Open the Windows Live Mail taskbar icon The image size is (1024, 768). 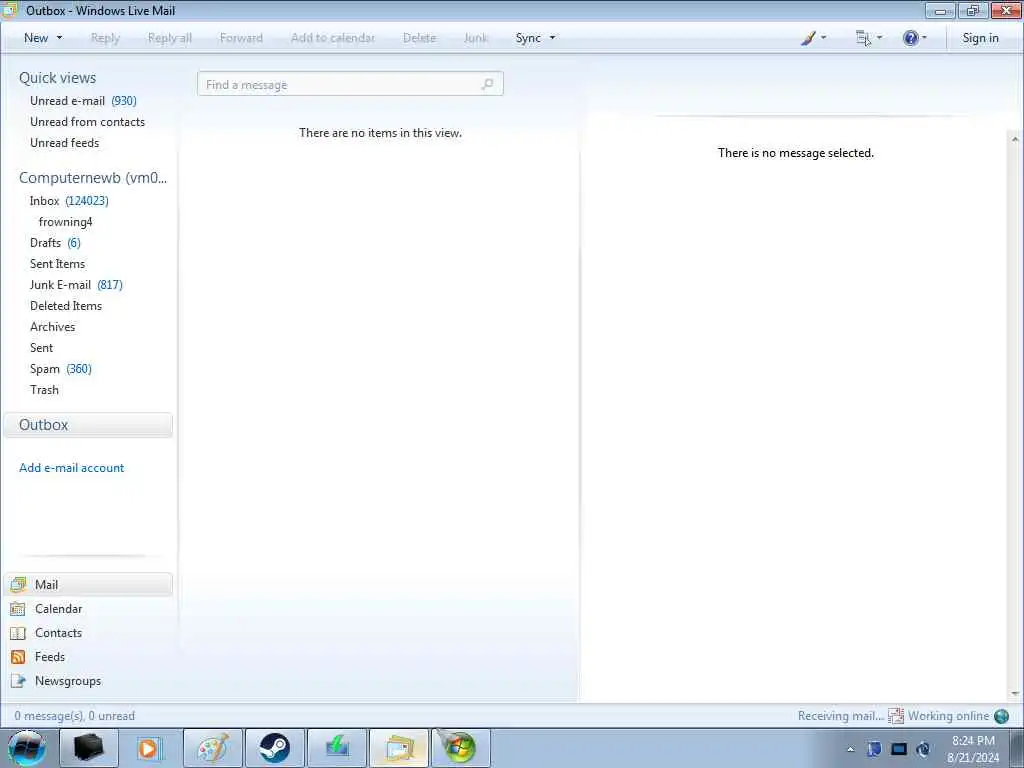(x=398, y=748)
